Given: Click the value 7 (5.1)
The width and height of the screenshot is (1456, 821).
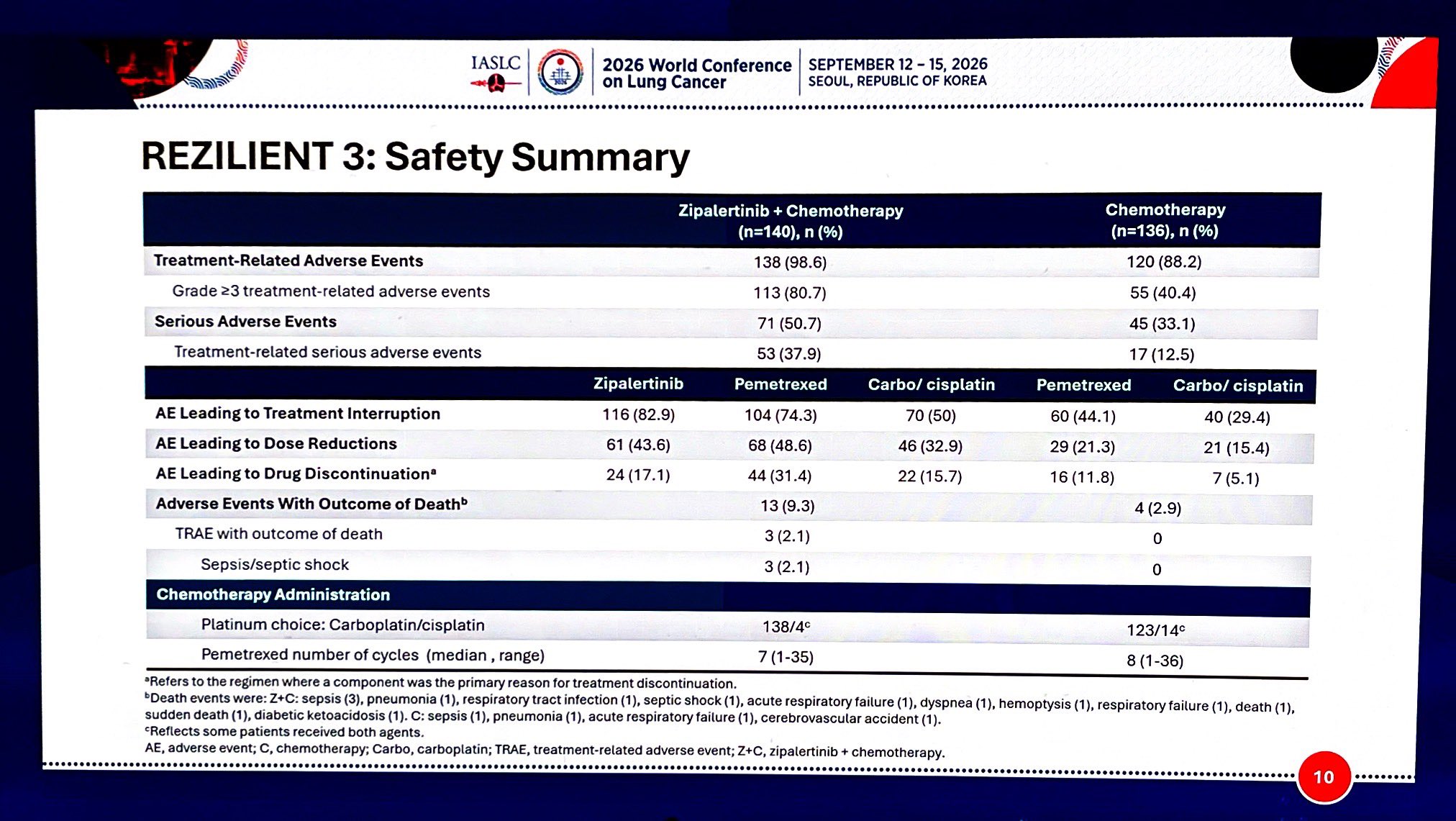Looking at the screenshot, I should pos(1236,478).
